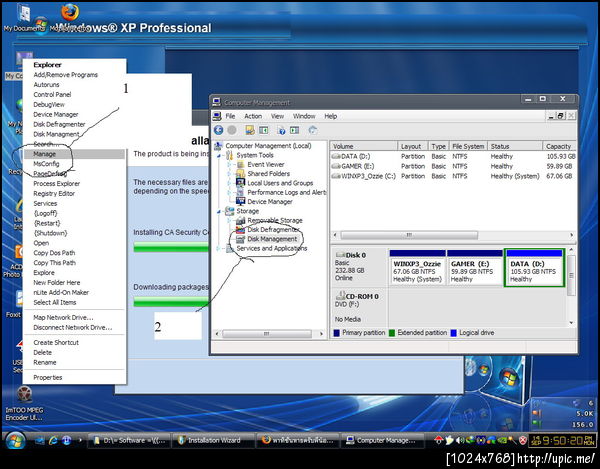Choose Create Shortcut in context menu
600x469 pixels.
(x=74, y=343)
